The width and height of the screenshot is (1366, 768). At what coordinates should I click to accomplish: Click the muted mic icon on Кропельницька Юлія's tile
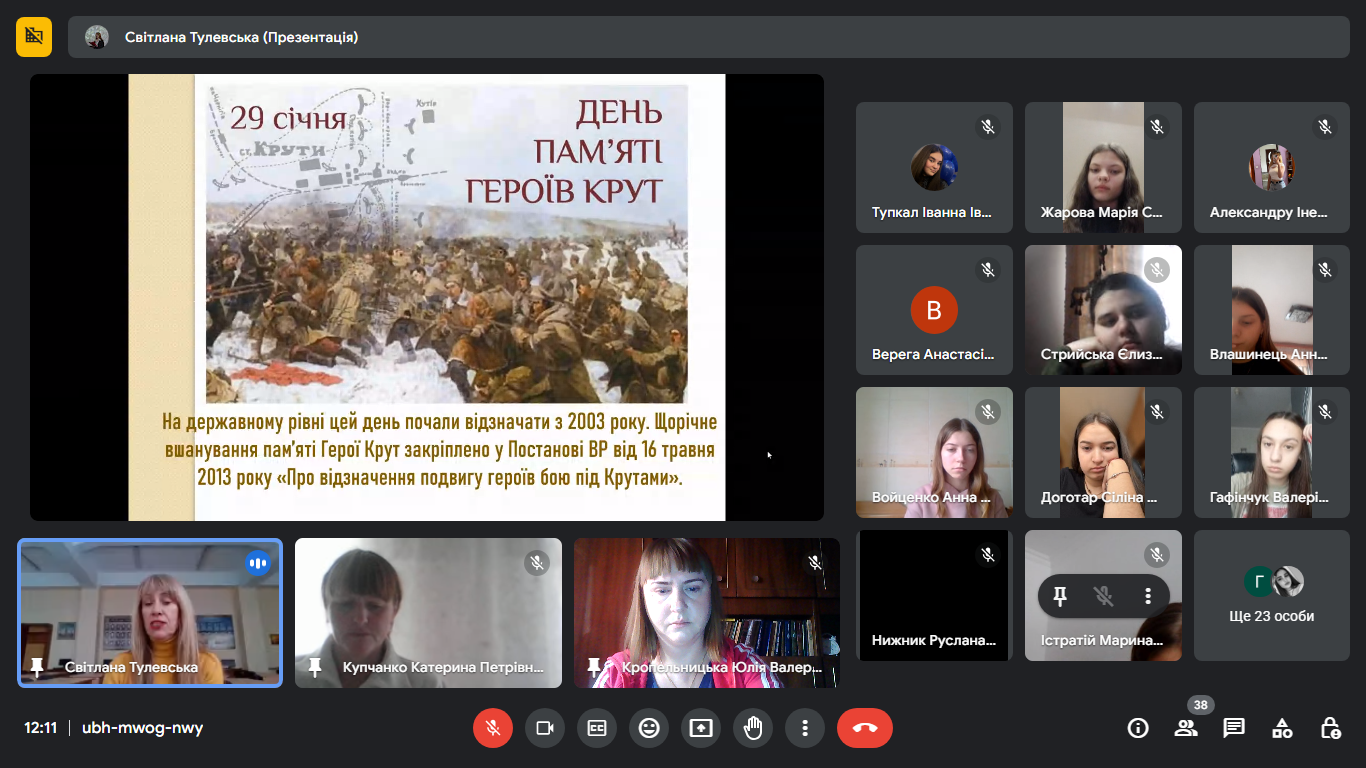[815, 563]
